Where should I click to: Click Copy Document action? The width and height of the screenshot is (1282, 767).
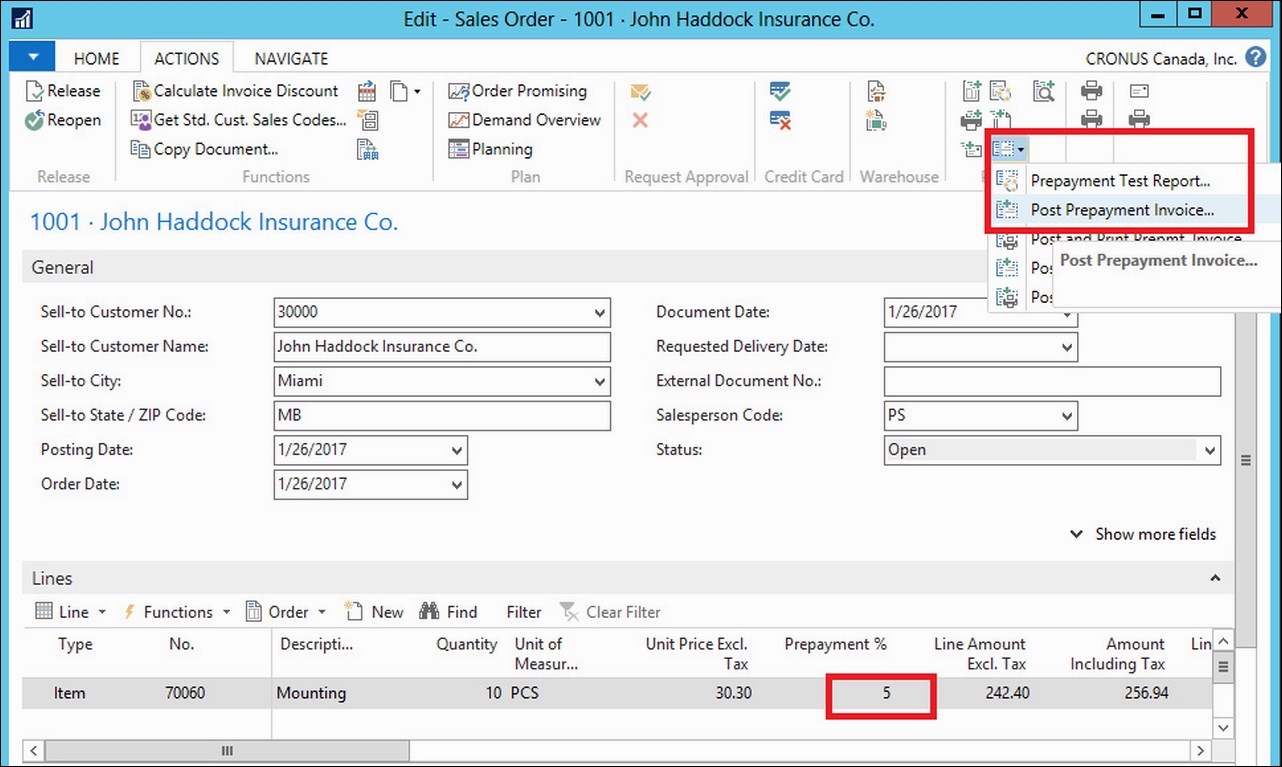tap(205, 149)
